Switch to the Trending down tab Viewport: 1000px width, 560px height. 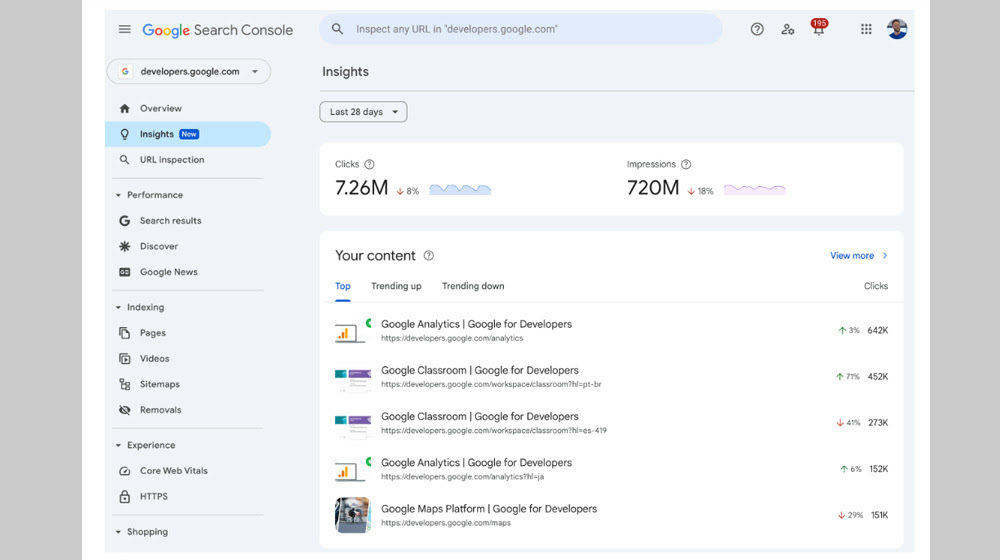(473, 286)
